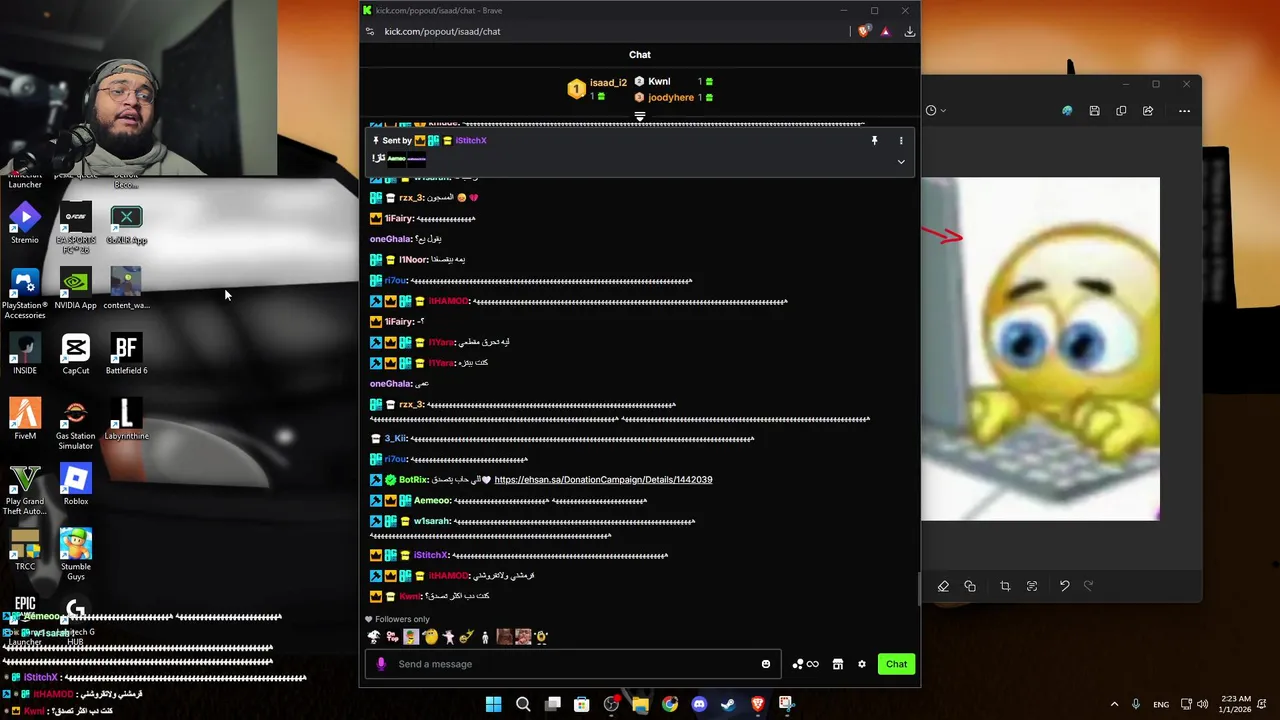
Task: Click the emoji laptop image in Snipping Tool
Action: [1041, 349]
